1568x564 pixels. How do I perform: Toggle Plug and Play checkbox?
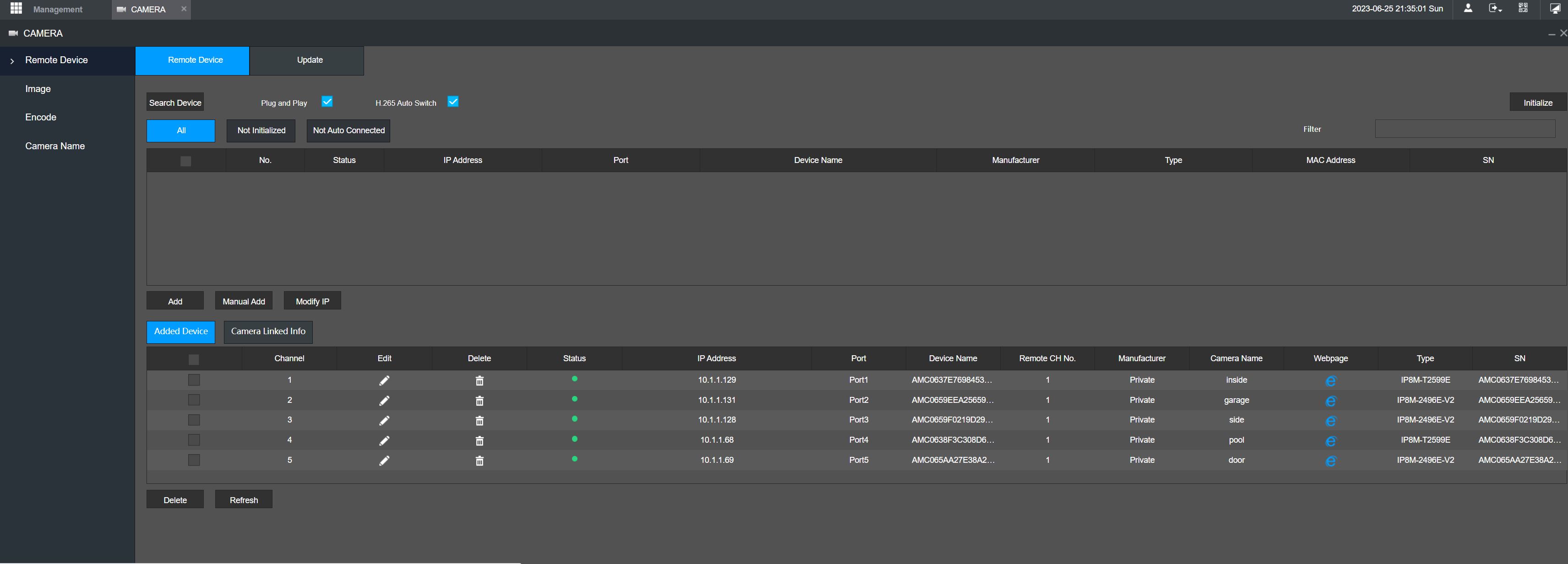pos(327,102)
